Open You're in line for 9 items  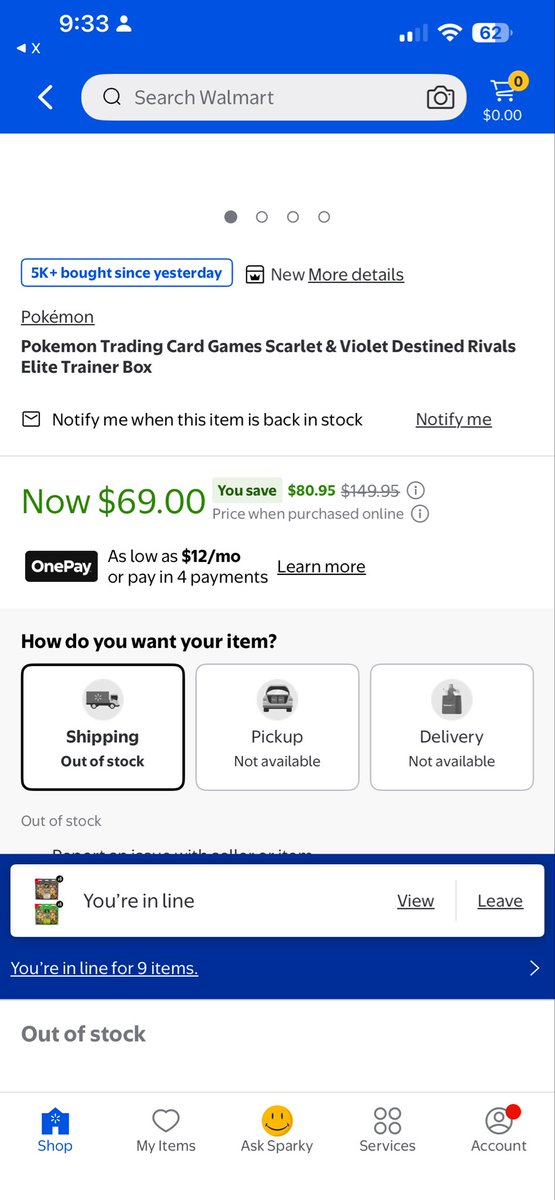pyautogui.click(x=104, y=968)
